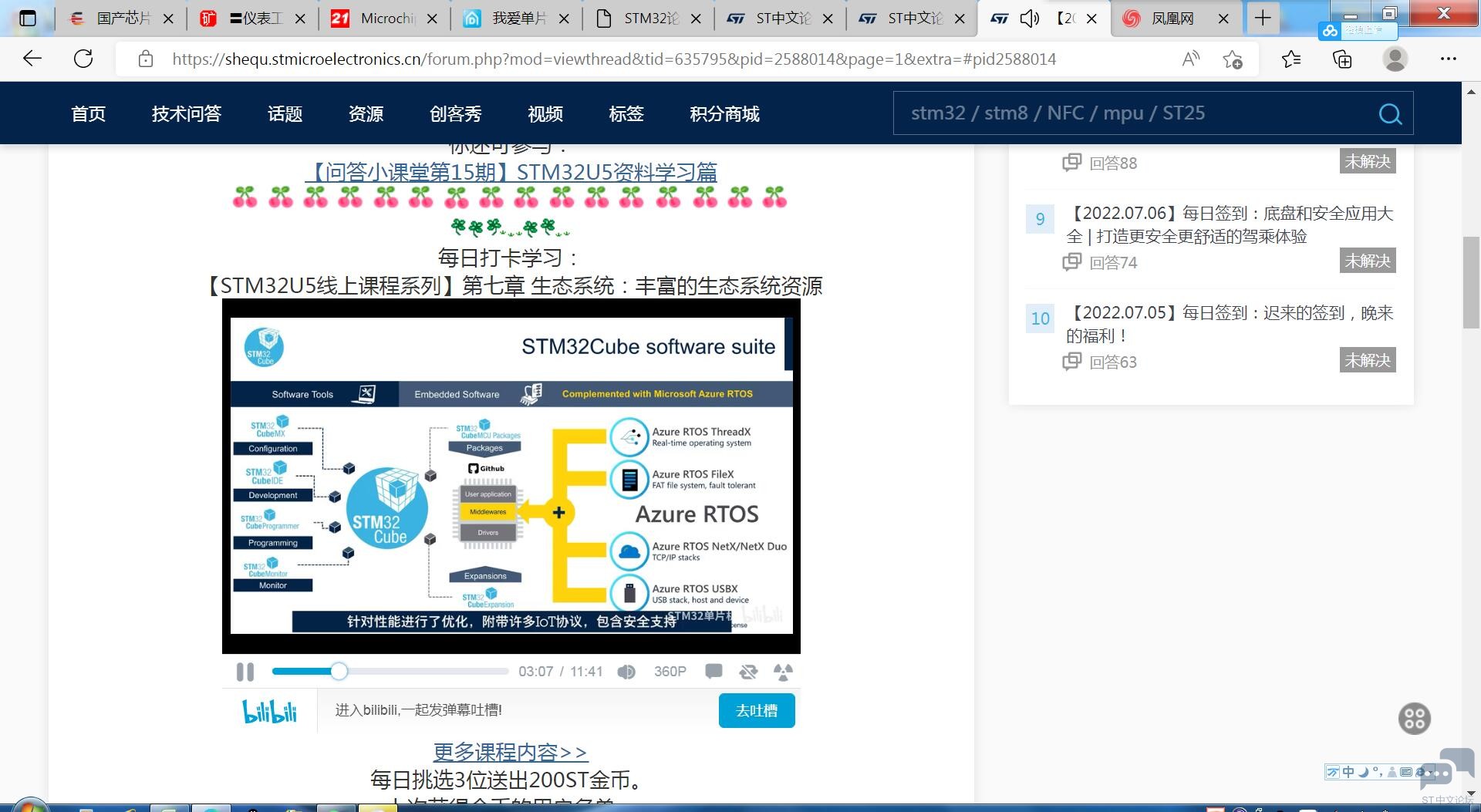Click the forum search input field
Image resolution: width=1481 pixels, height=812 pixels.
coord(1134,113)
